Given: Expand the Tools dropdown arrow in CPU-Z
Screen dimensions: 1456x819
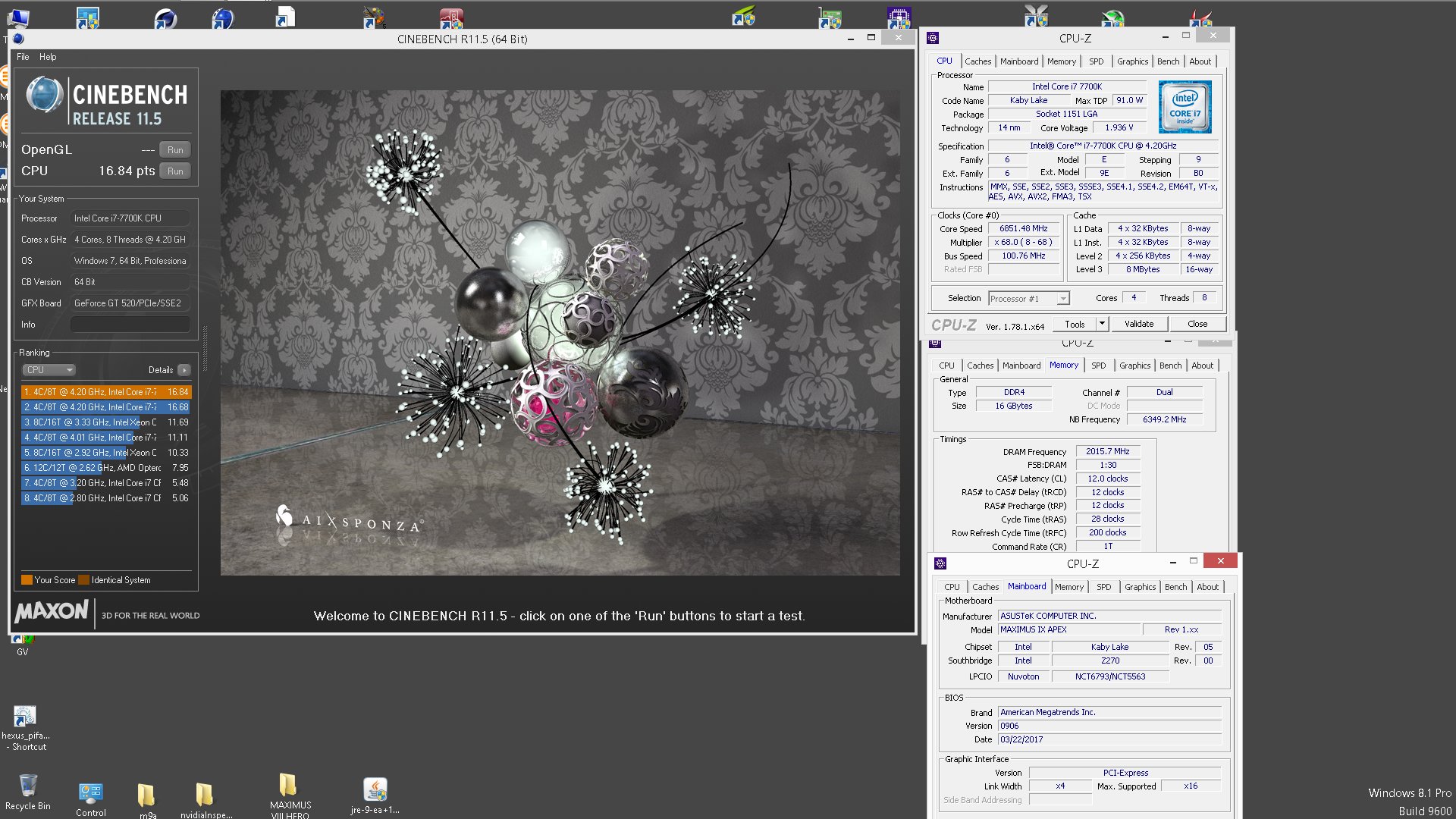Looking at the screenshot, I should coord(1102,324).
